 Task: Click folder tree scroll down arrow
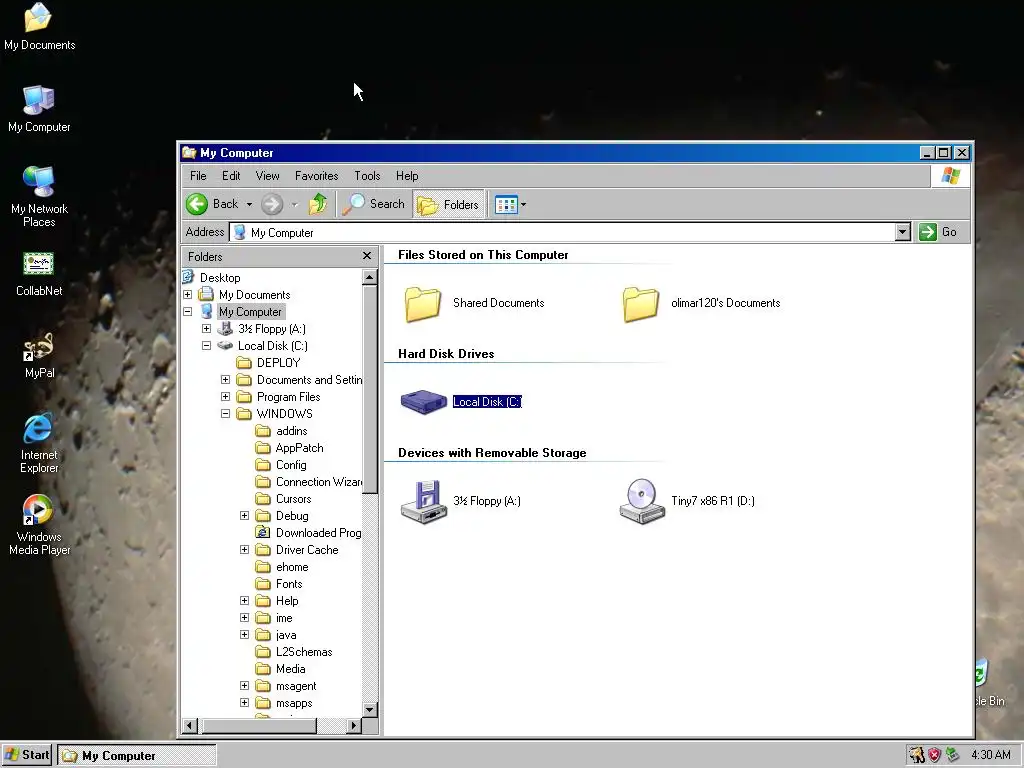[x=370, y=709]
